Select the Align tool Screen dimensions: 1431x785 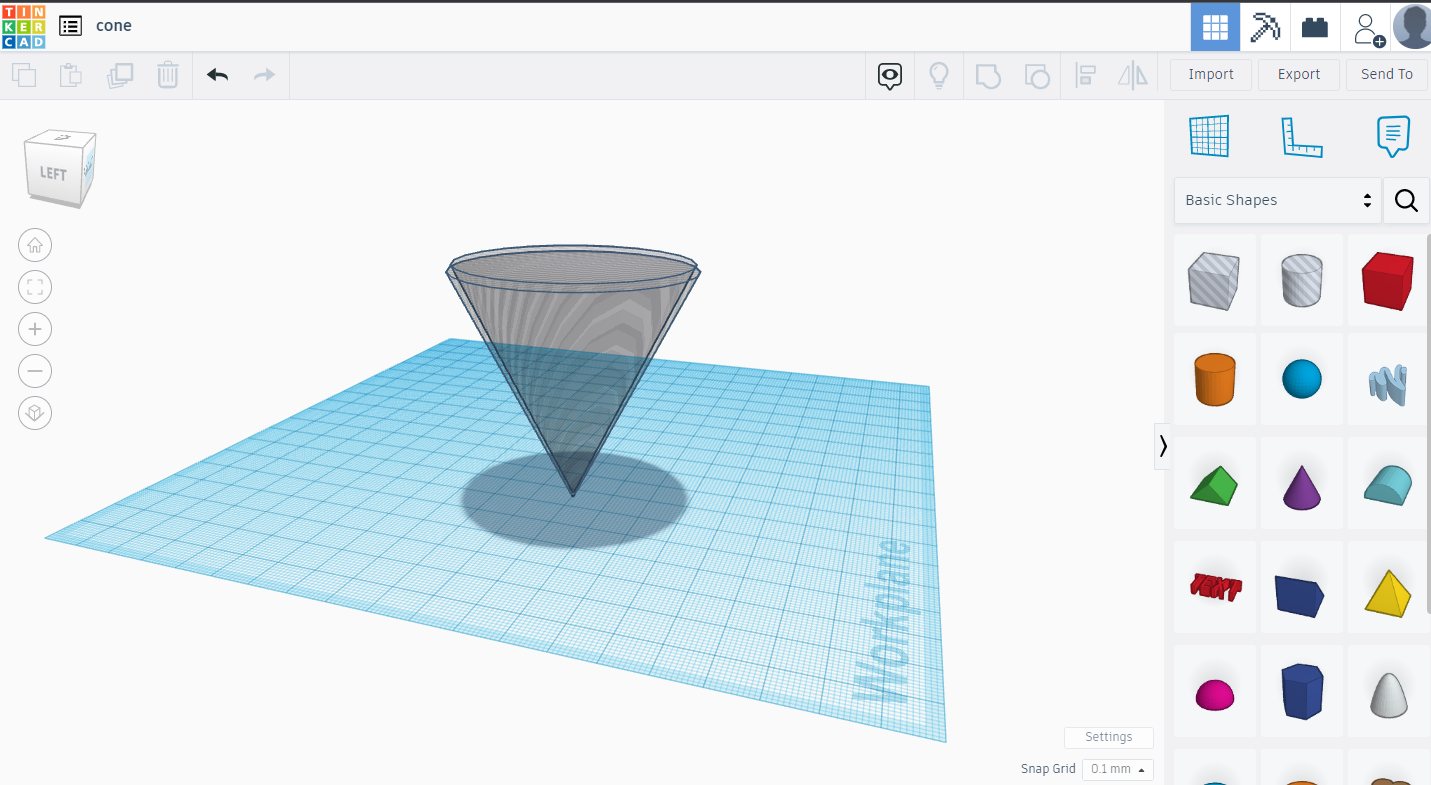coord(1085,75)
